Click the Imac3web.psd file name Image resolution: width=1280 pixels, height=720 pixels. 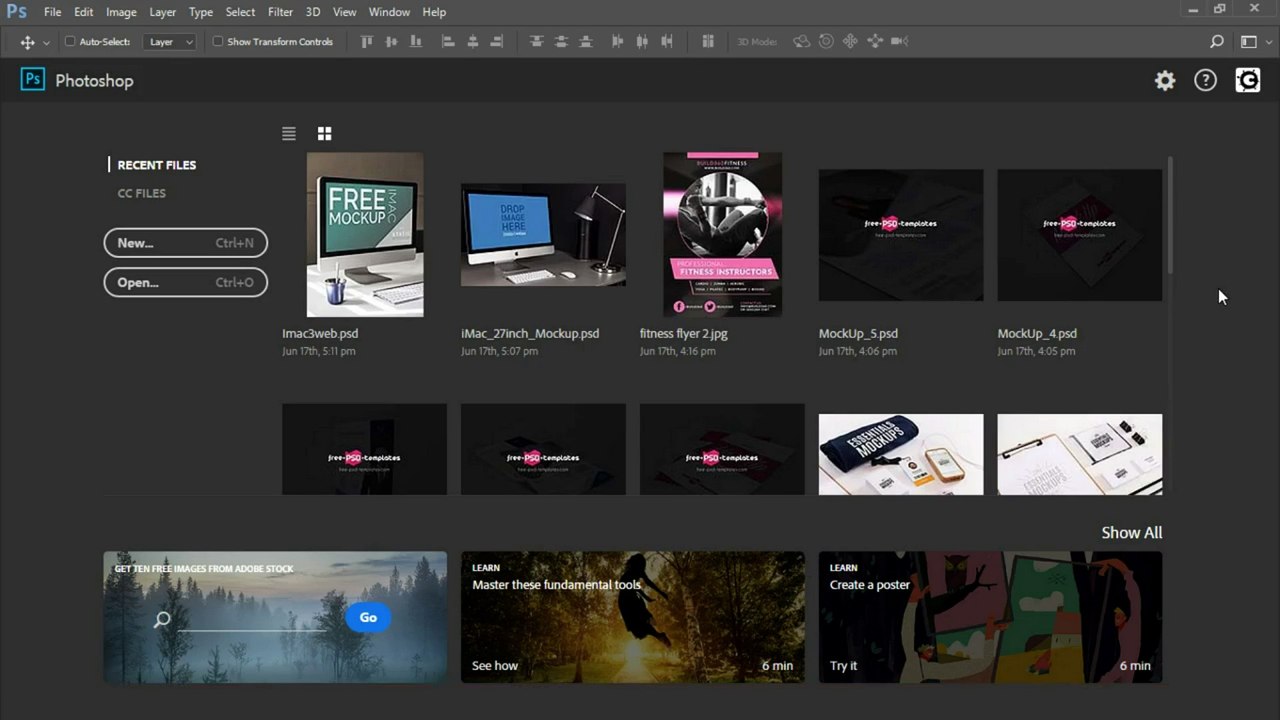[320, 334]
